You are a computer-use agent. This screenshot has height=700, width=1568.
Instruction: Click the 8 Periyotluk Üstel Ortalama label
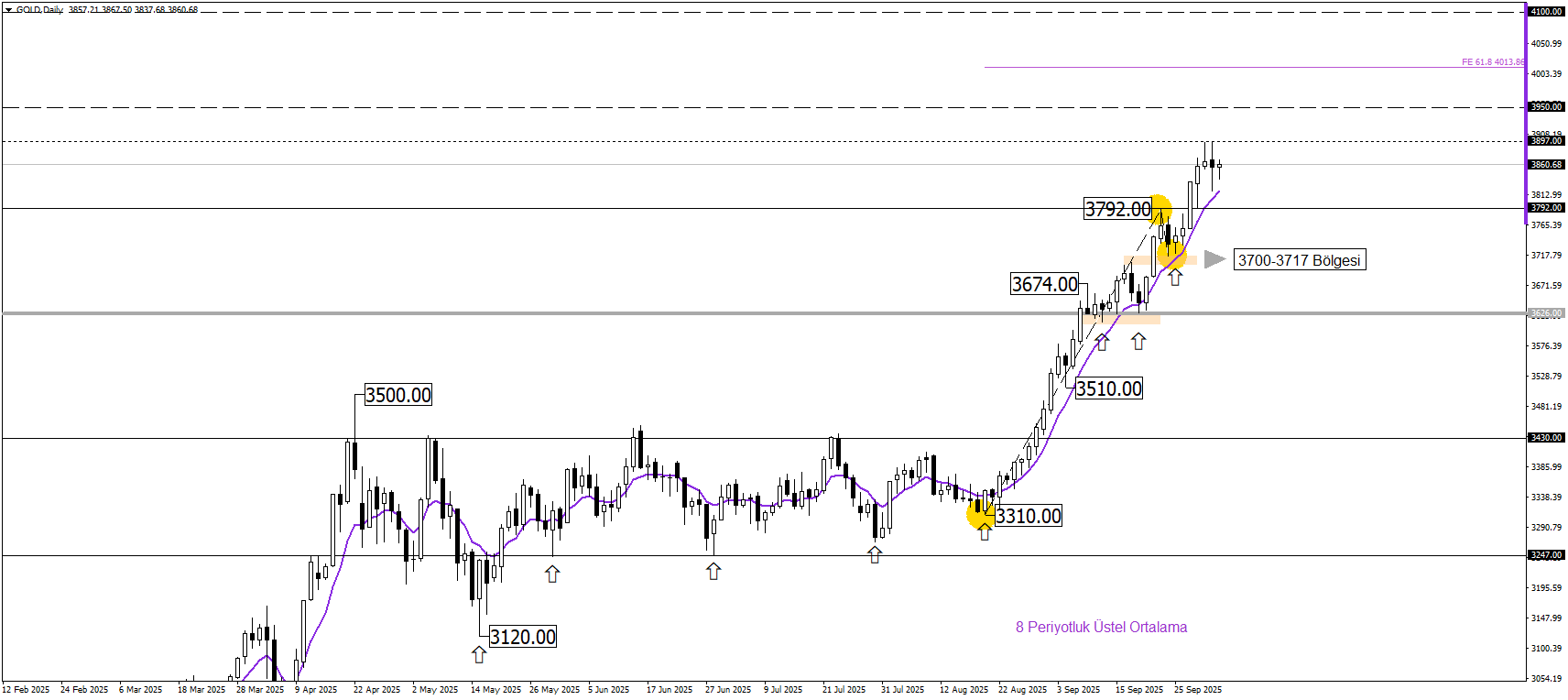click(1101, 628)
